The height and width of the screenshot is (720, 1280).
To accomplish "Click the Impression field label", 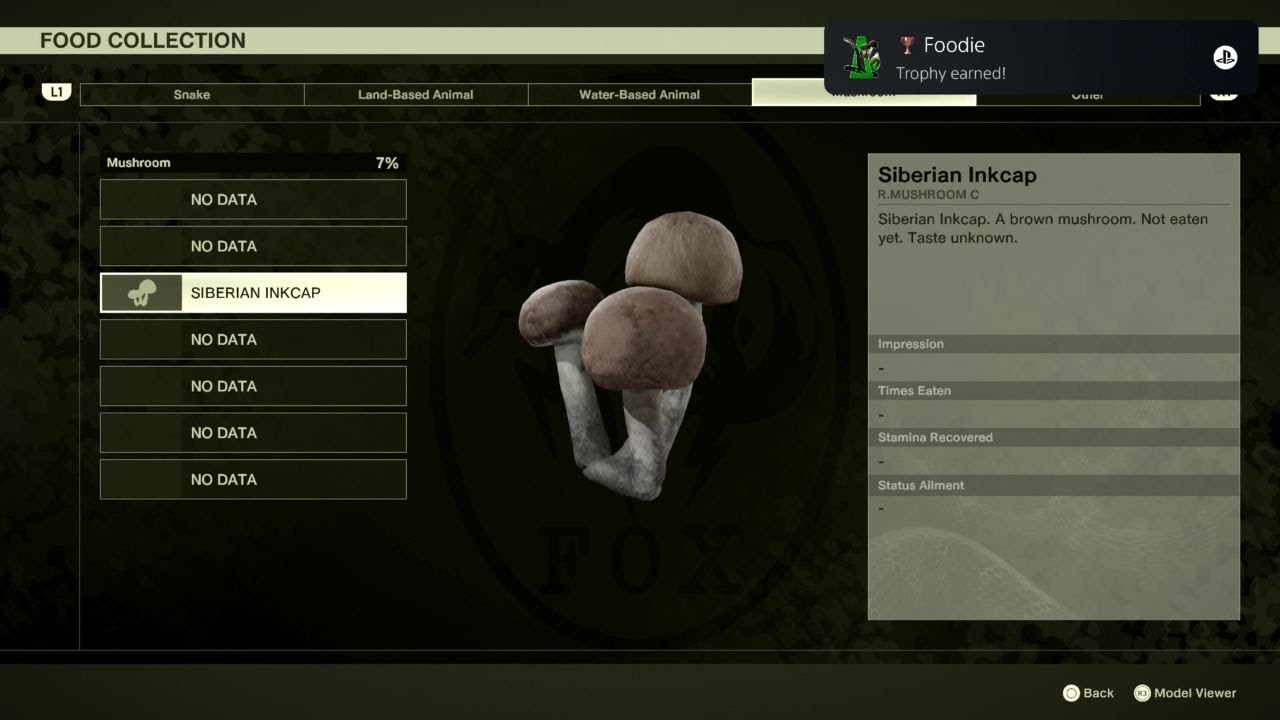I will pyautogui.click(x=911, y=344).
